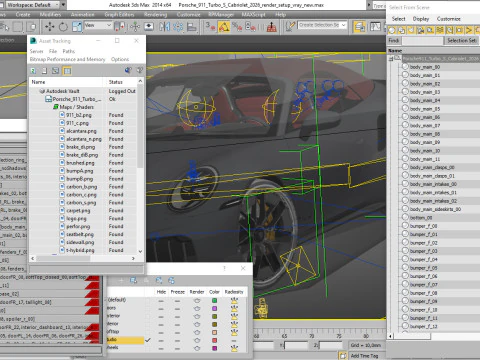Activate the Rotate tool in main toolbar
This screenshot has height=360, width=480.
(63, 26)
